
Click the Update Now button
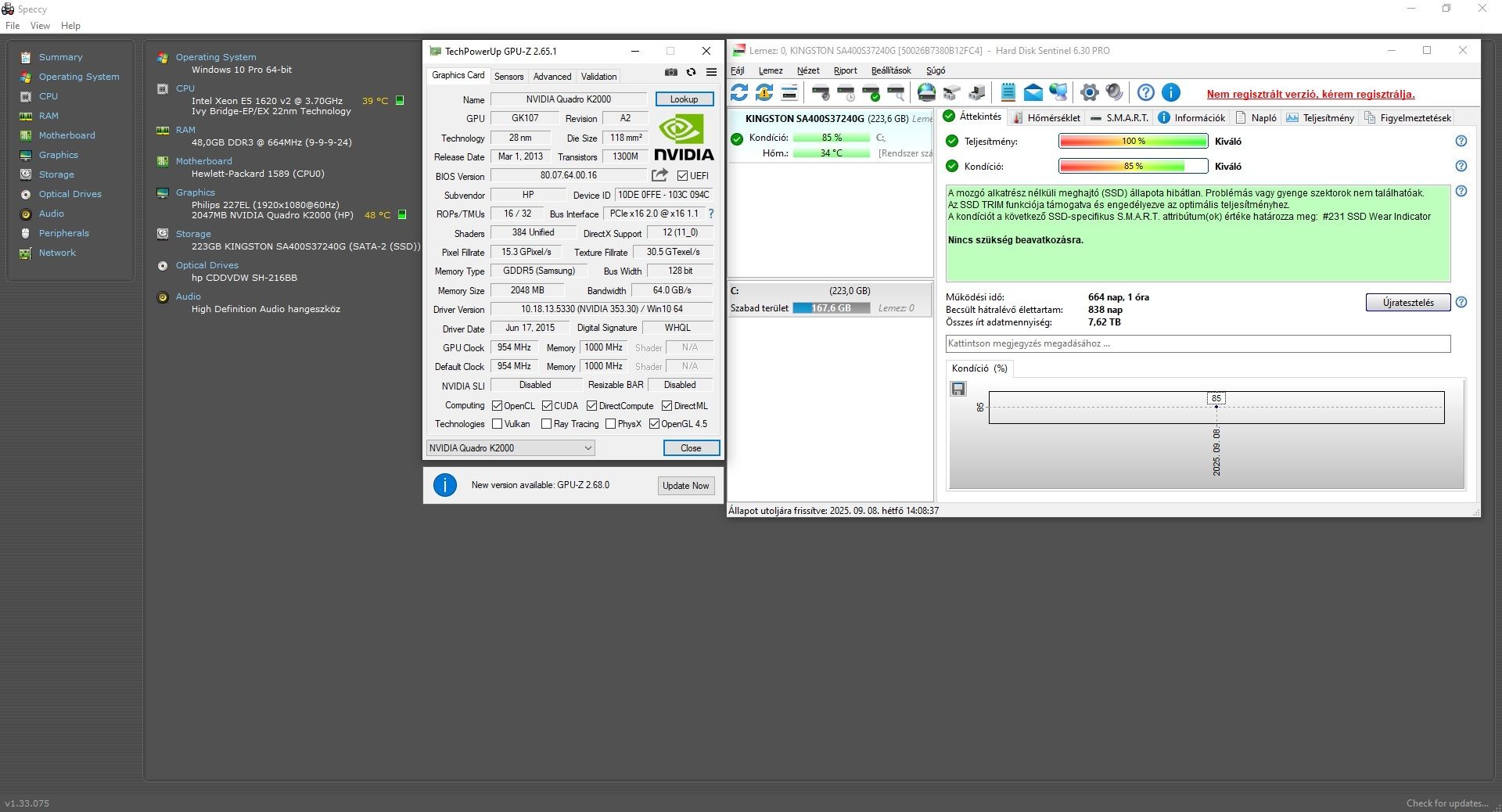coord(685,486)
